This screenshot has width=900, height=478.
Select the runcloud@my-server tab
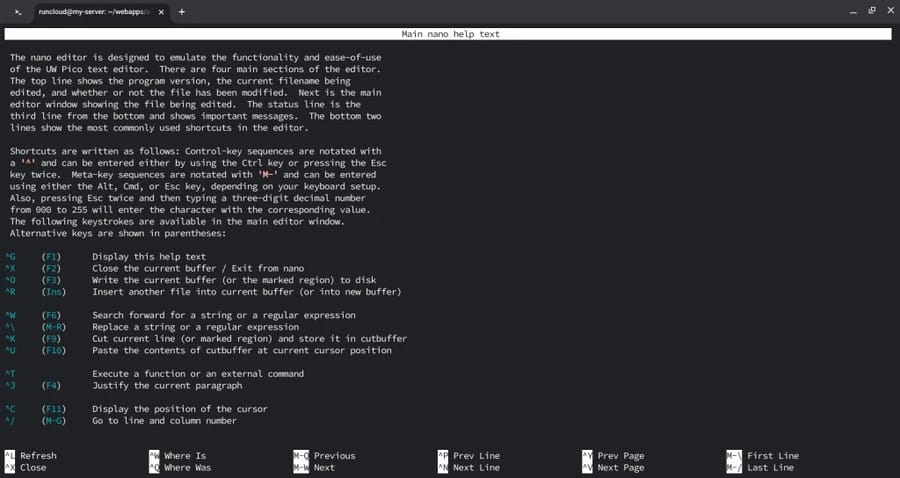[96, 12]
